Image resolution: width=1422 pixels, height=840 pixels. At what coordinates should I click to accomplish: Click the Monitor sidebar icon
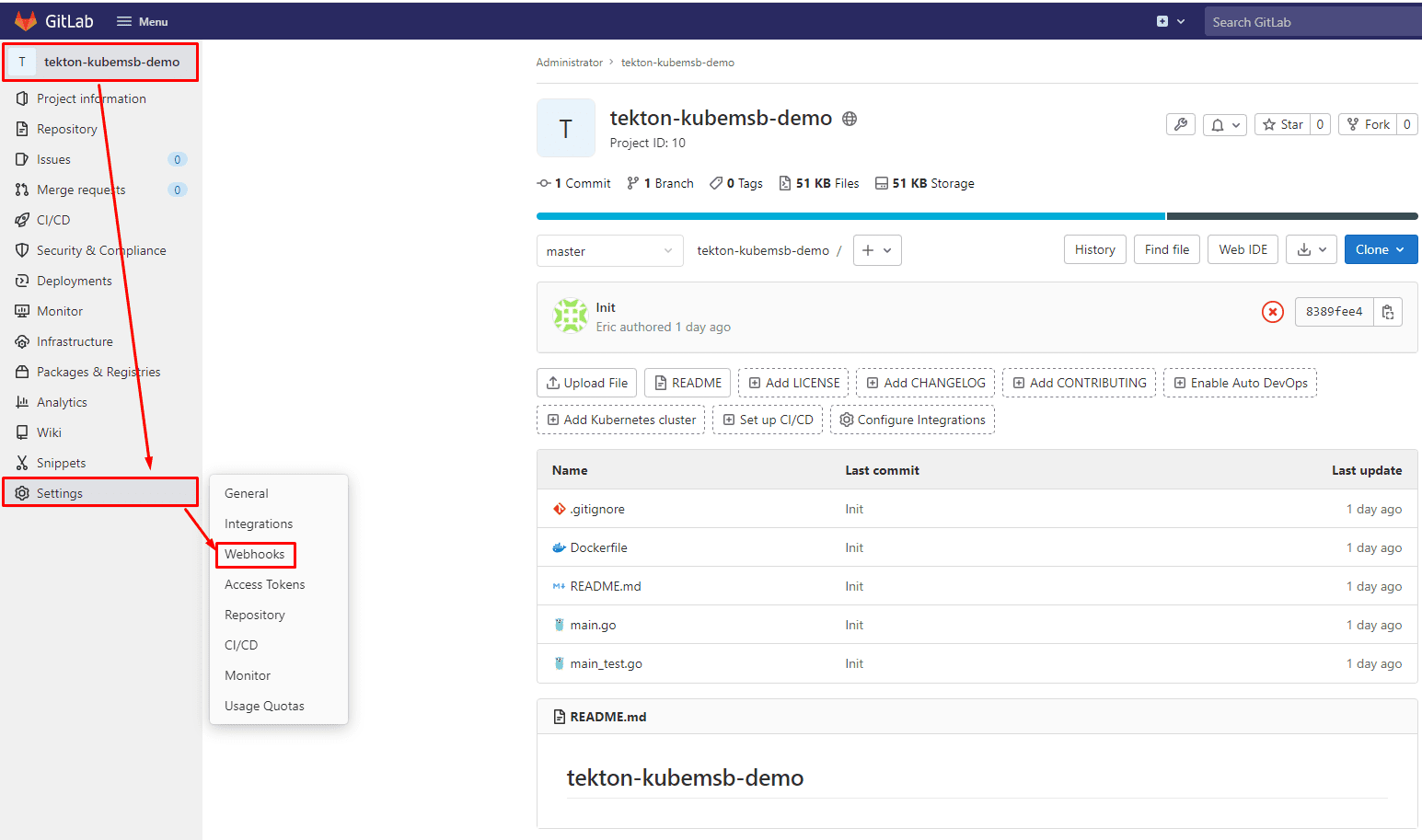[x=22, y=311]
